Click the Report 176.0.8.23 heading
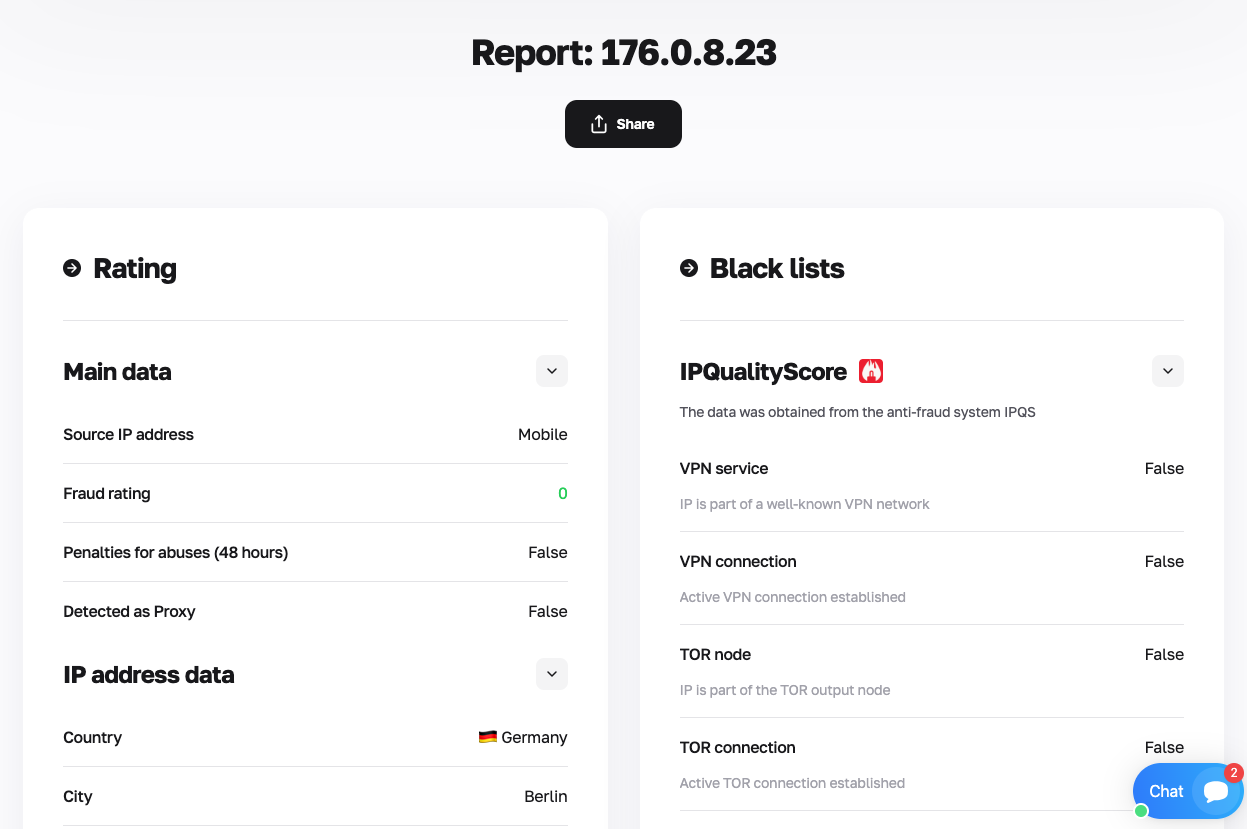This screenshot has height=829, width=1247. coord(623,53)
